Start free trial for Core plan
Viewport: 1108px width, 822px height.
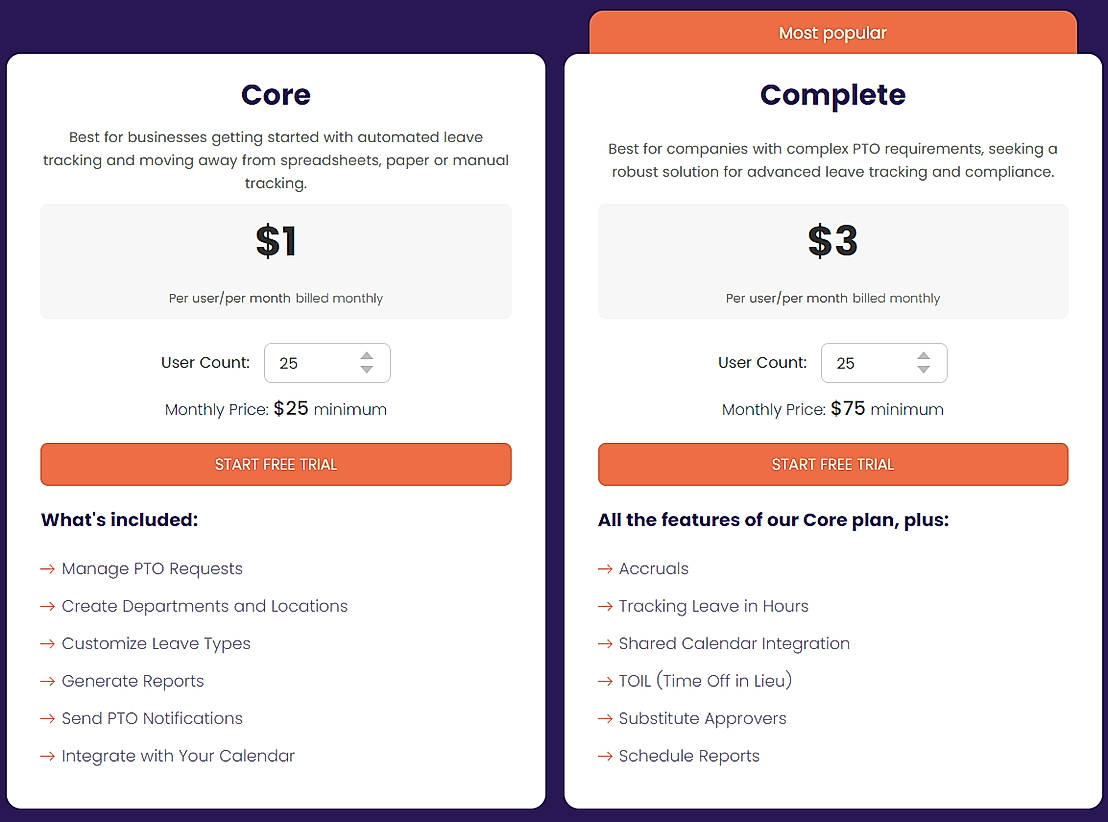276,464
